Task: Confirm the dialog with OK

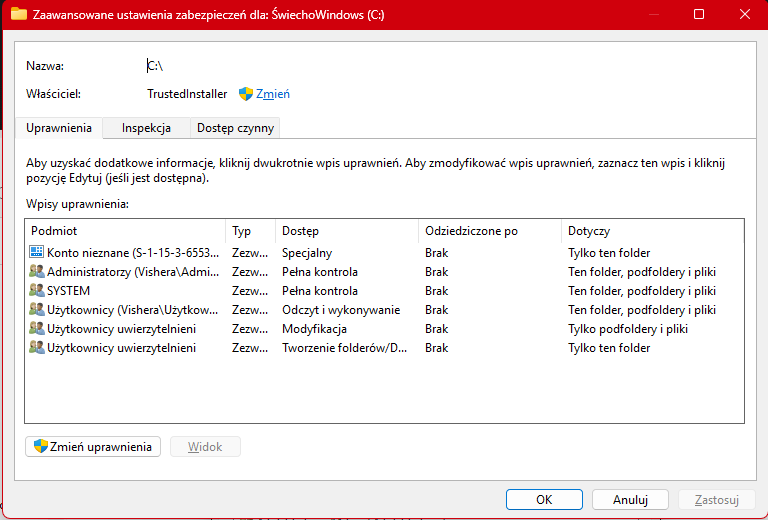Action: pos(544,499)
